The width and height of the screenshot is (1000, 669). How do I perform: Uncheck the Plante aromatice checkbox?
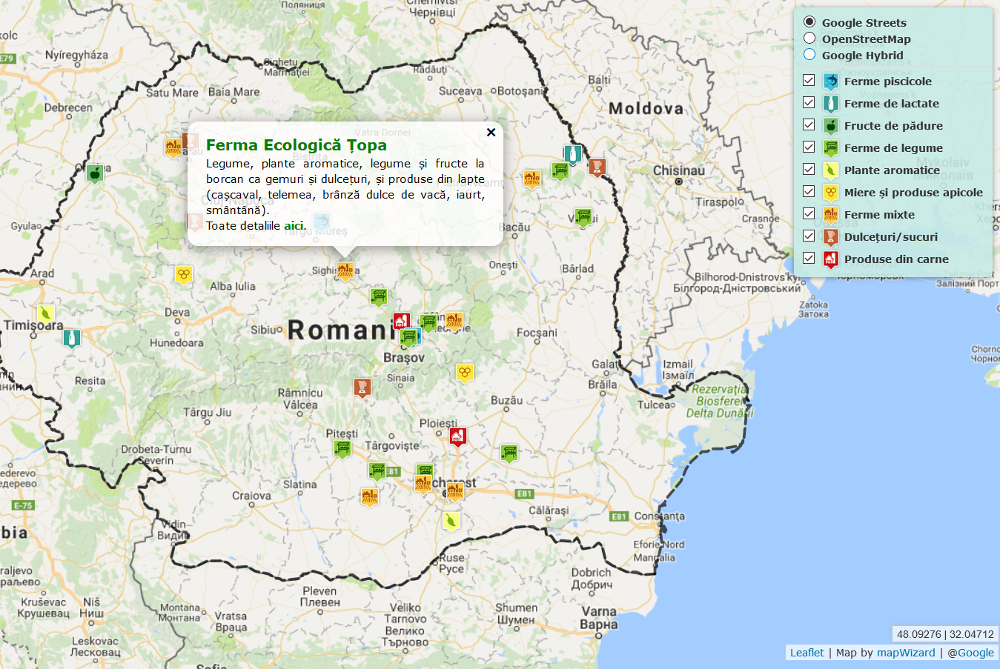click(809, 169)
